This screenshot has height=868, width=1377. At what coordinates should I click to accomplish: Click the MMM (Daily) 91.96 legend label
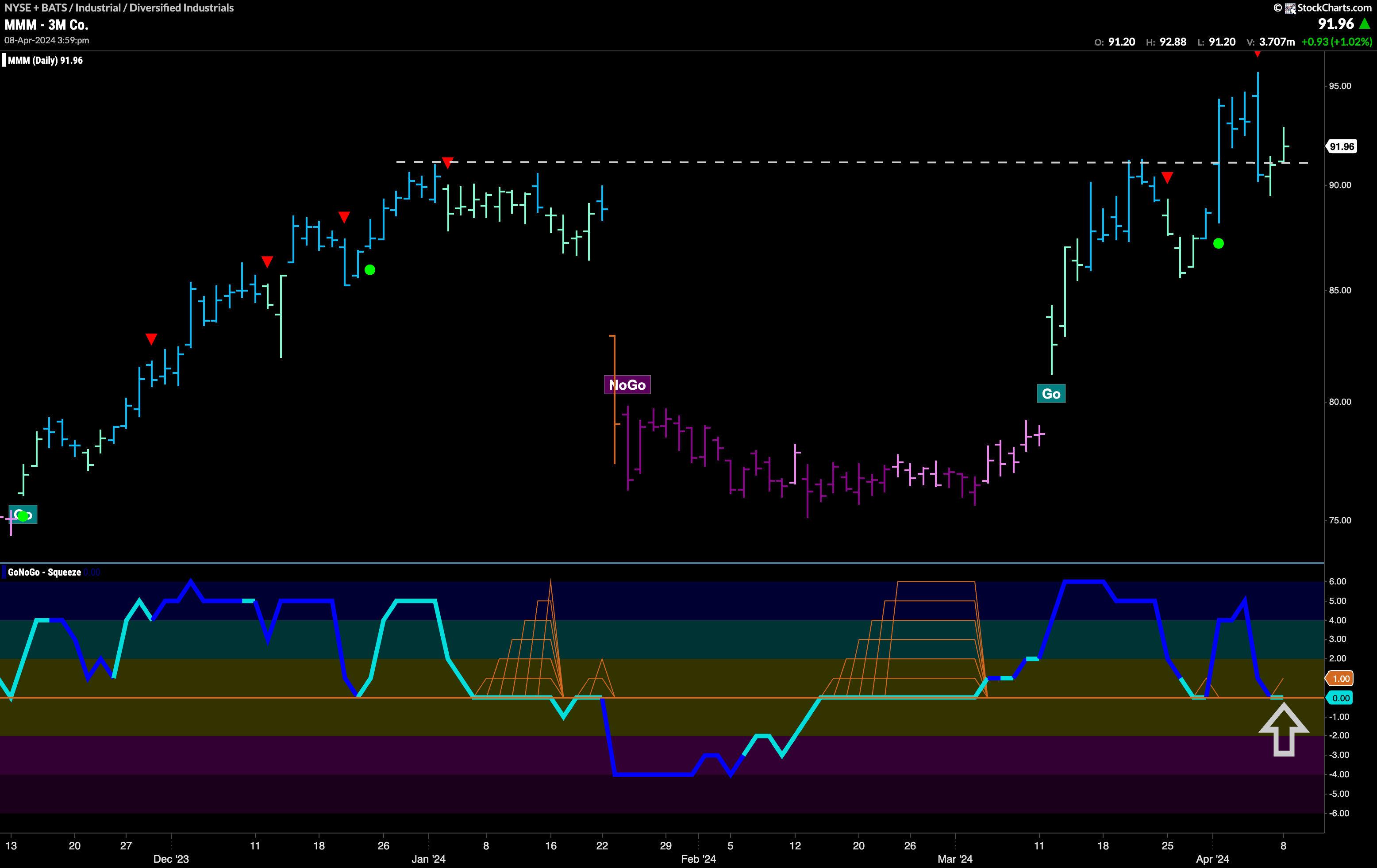[45, 61]
